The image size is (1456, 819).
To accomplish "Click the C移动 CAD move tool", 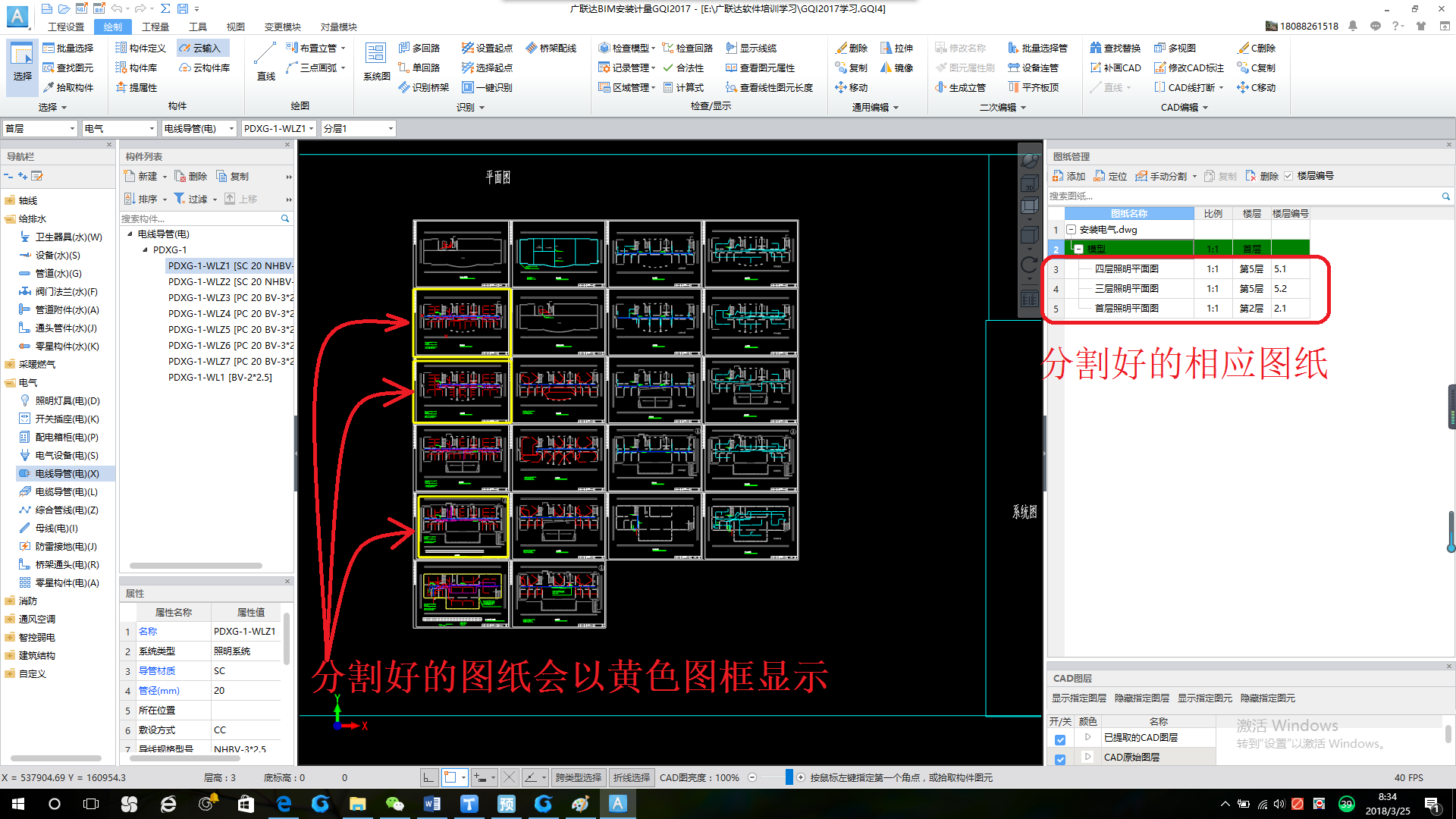I will (1256, 87).
